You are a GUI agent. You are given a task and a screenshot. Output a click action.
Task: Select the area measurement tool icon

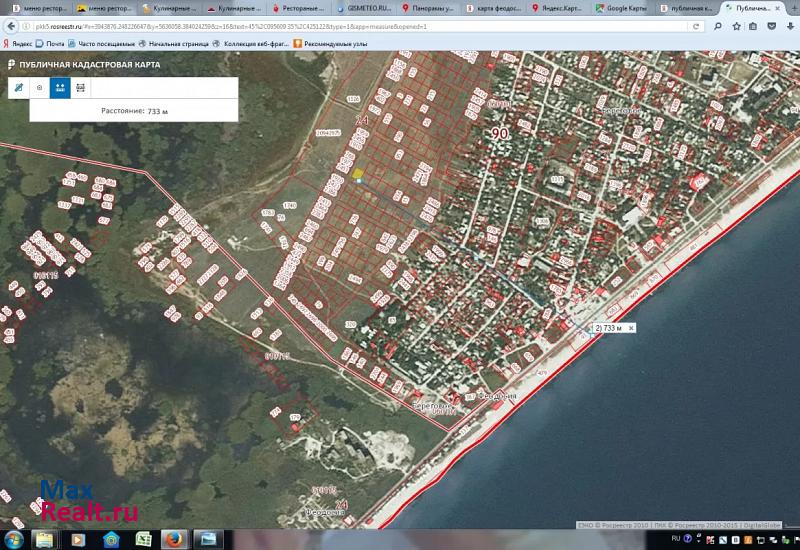81,87
